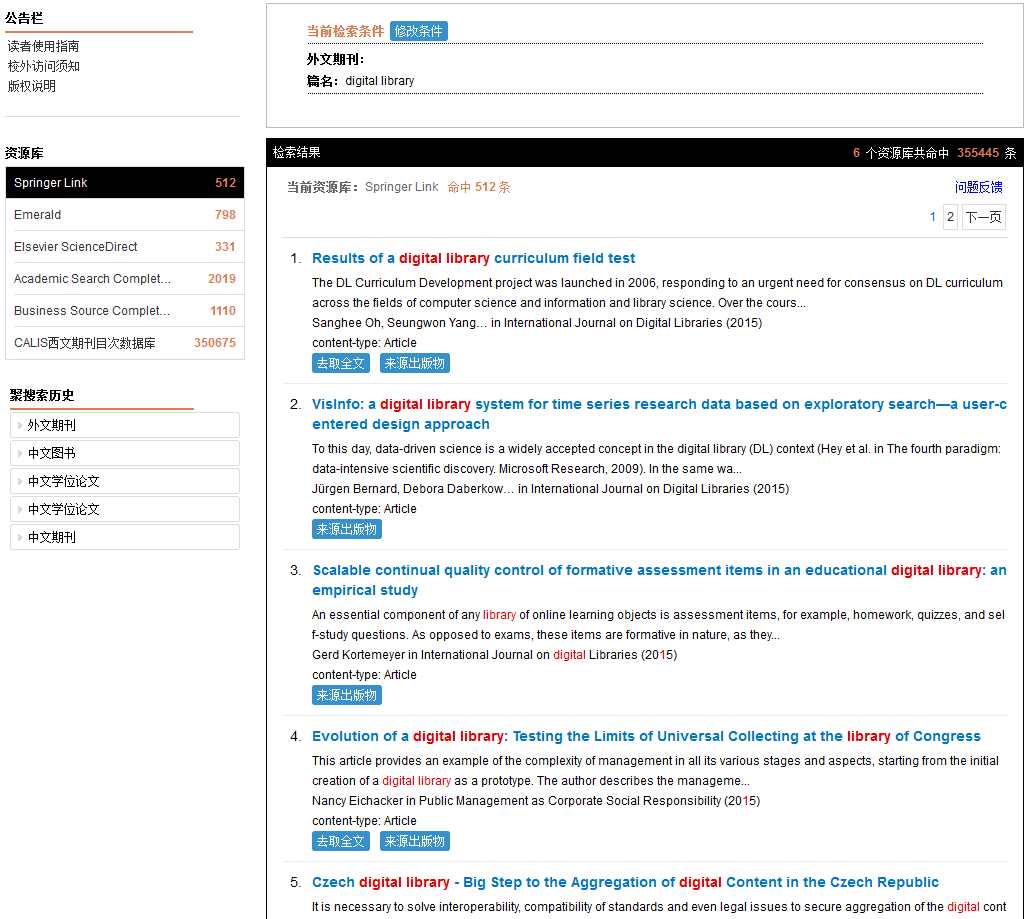The image size is (1027, 919).
Task: Click 去取全文 for first result
Action: click(x=340, y=363)
